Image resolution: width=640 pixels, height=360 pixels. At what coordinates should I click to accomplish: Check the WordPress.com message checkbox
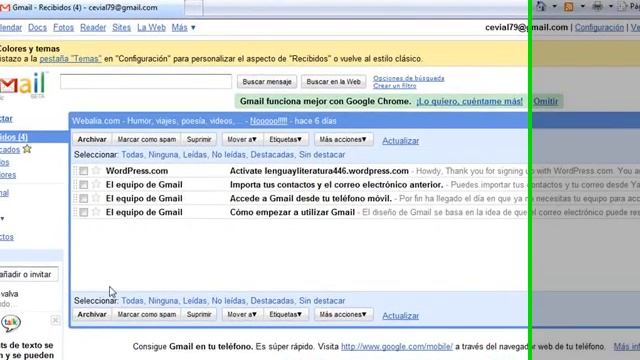point(84,171)
